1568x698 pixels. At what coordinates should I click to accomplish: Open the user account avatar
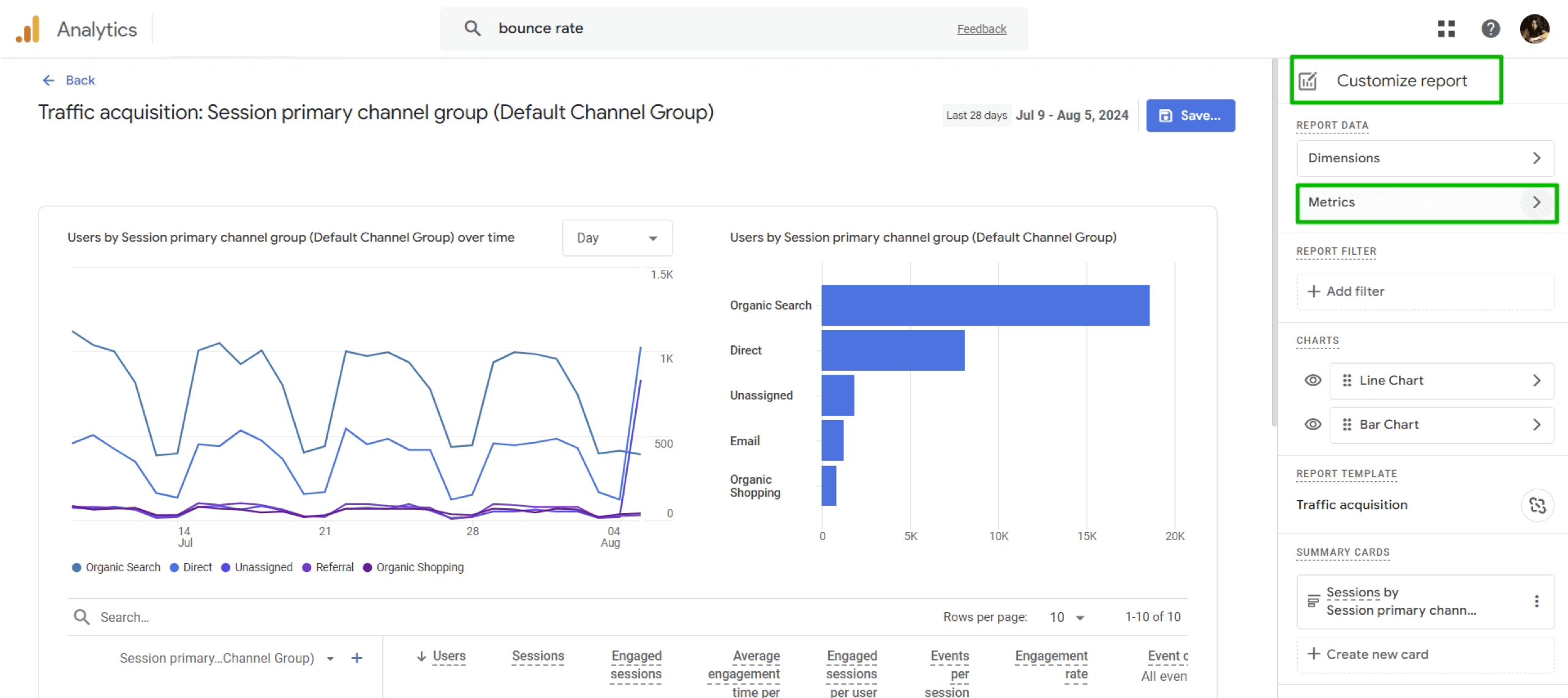pyautogui.click(x=1534, y=29)
